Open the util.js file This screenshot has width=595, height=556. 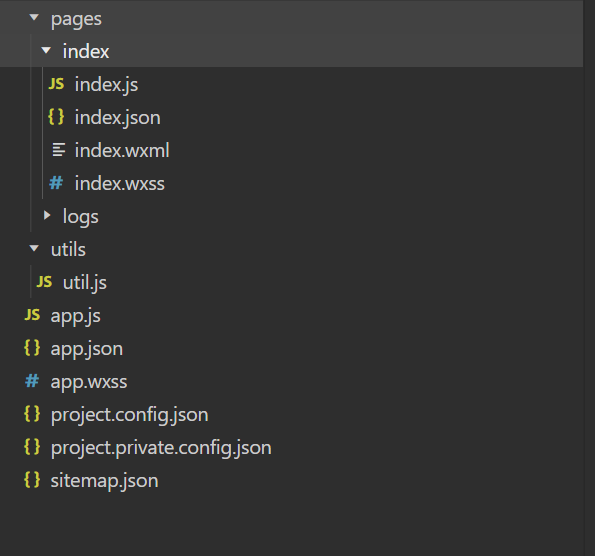(x=85, y=283)
